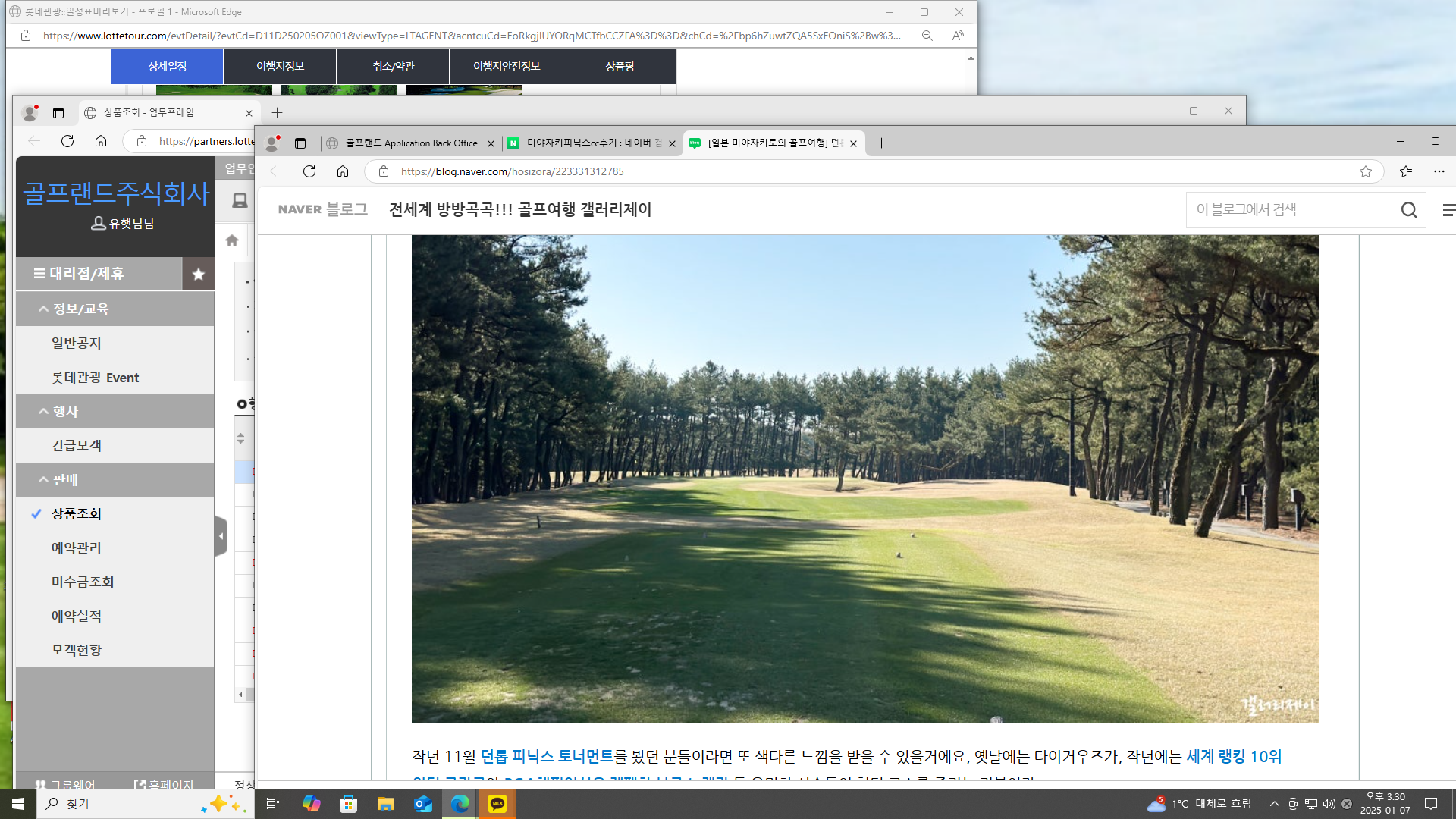This screenshot has height=819, width=1456.
Task: Click home button in the 상품조회 window
Action: (101, 141)
